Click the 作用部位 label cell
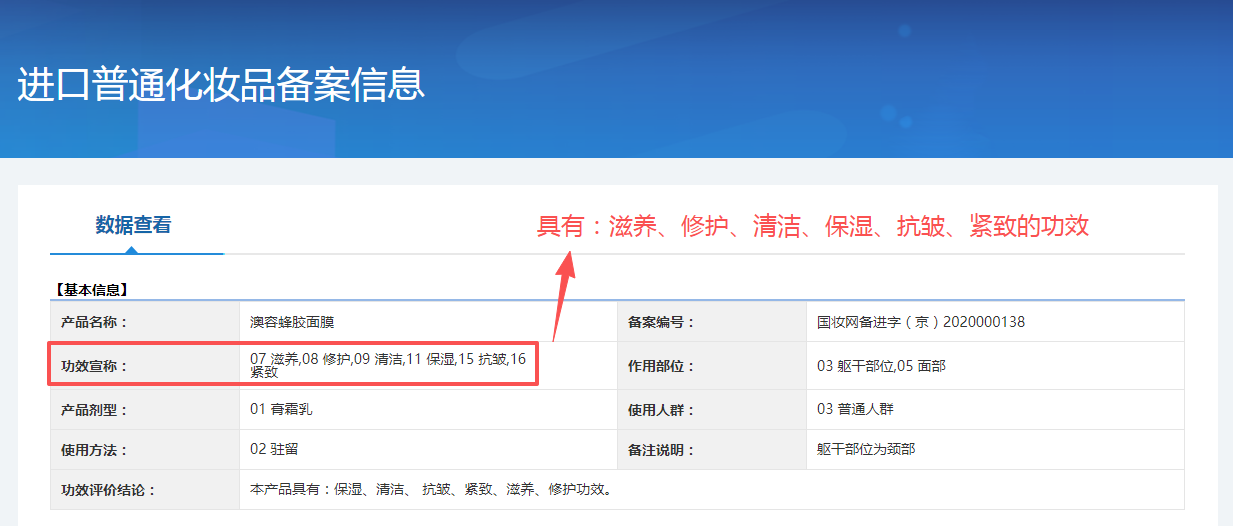Viewport: 1233px width, 526px height. pos(712,366)
